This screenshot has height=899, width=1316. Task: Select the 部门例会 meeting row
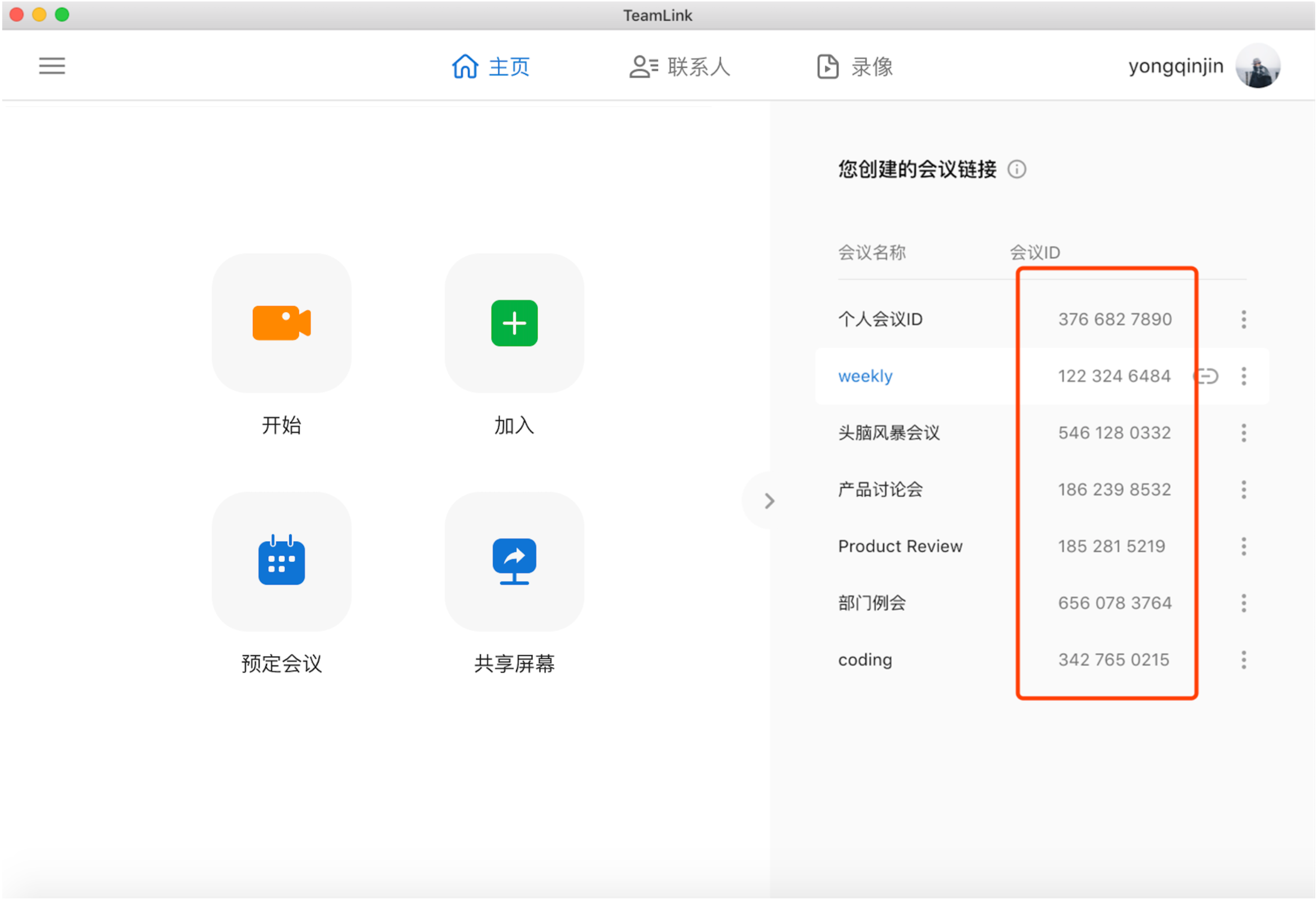pyautogui.click(x=872, y=603)
